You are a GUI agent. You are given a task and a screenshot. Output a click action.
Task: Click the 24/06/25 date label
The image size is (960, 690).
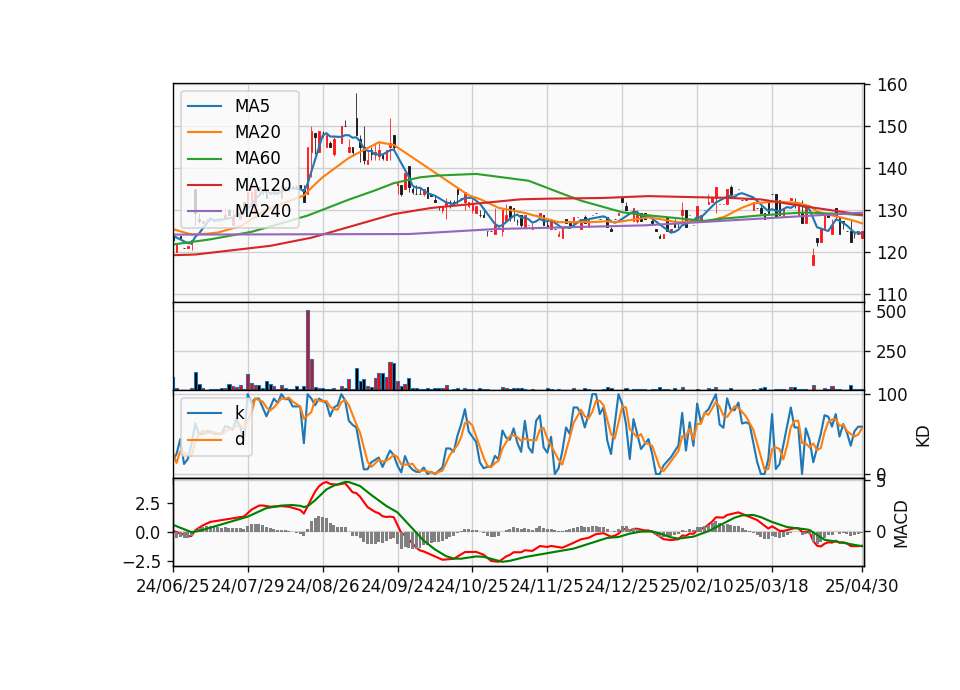coord(173,586)
